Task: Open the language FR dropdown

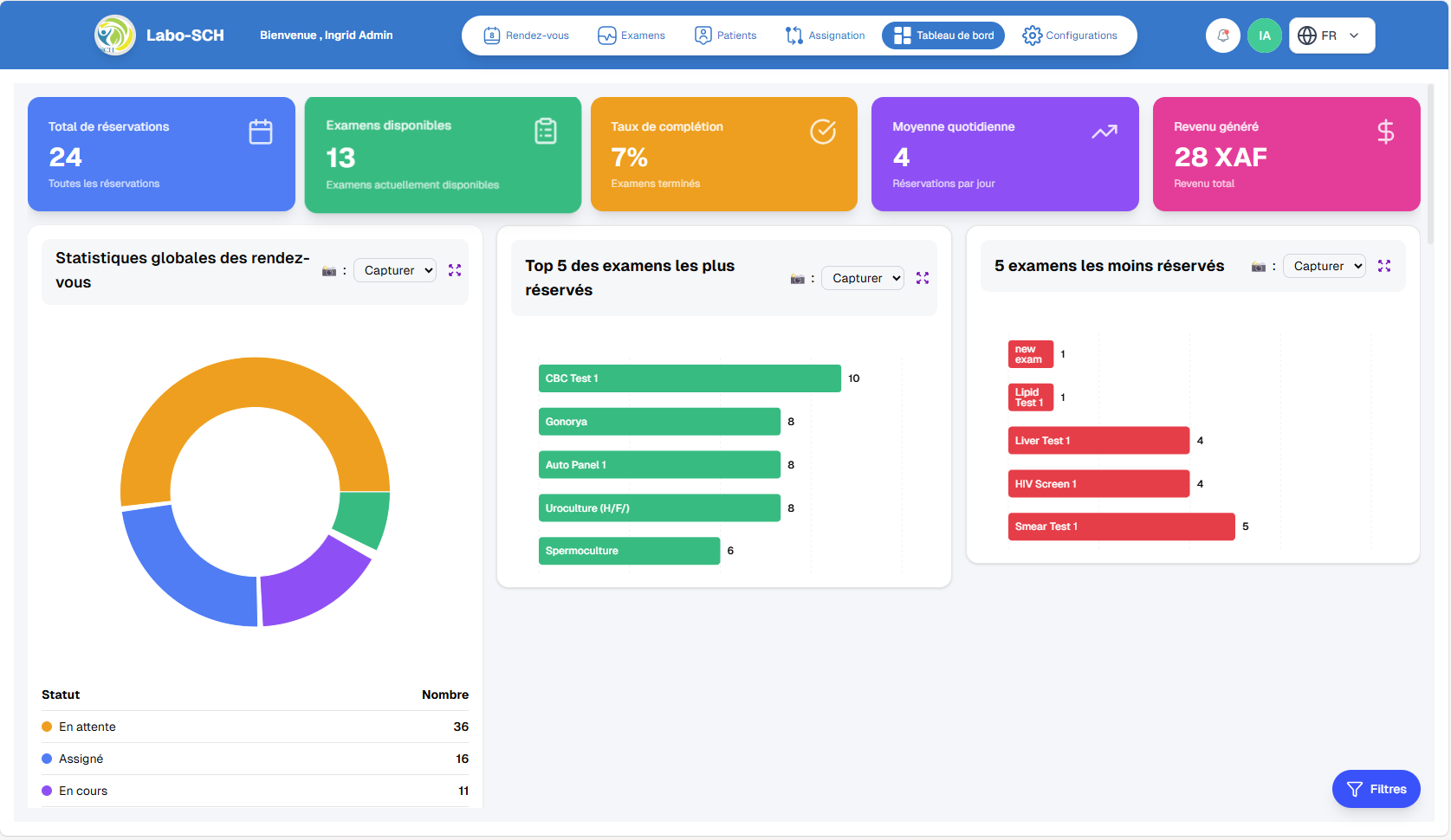Action: click(1331, 36)
